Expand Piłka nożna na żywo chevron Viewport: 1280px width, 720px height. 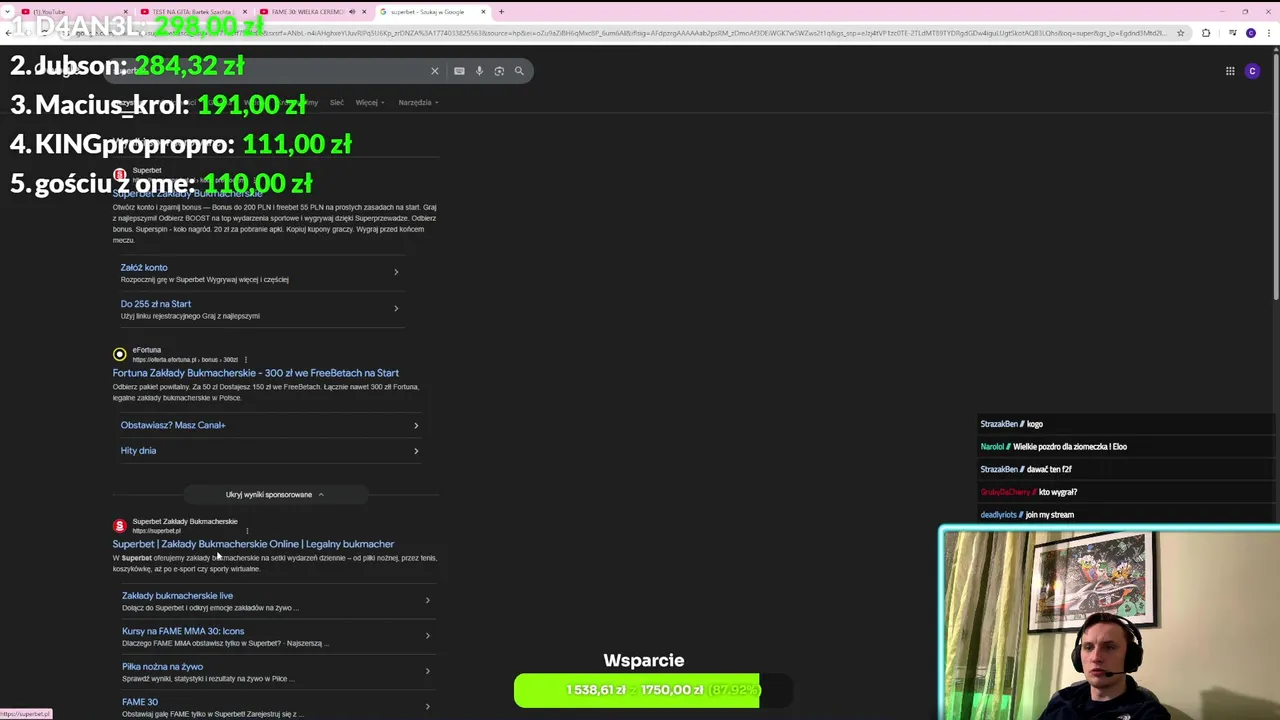pos(427,671)
